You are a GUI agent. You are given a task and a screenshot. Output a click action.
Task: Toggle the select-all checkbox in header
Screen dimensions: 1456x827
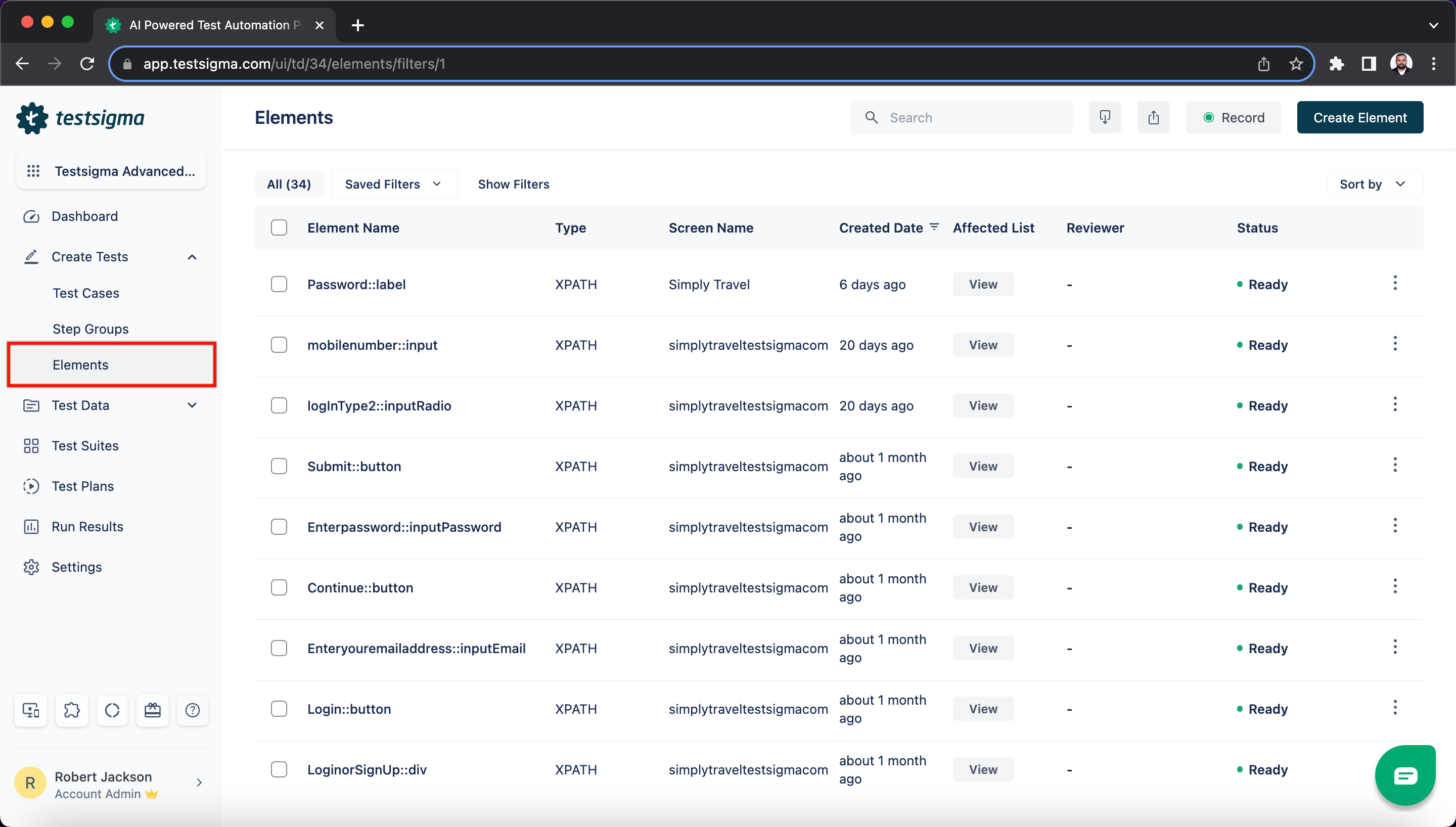(279, 228)
